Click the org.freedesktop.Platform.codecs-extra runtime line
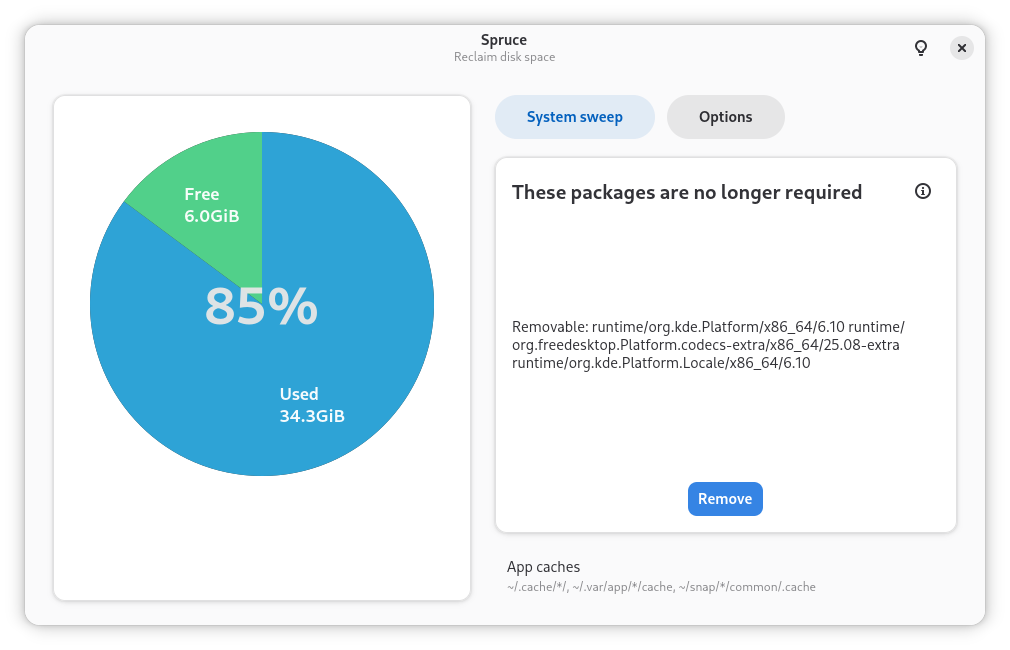The image size is (1010, 650). point(705,345)
